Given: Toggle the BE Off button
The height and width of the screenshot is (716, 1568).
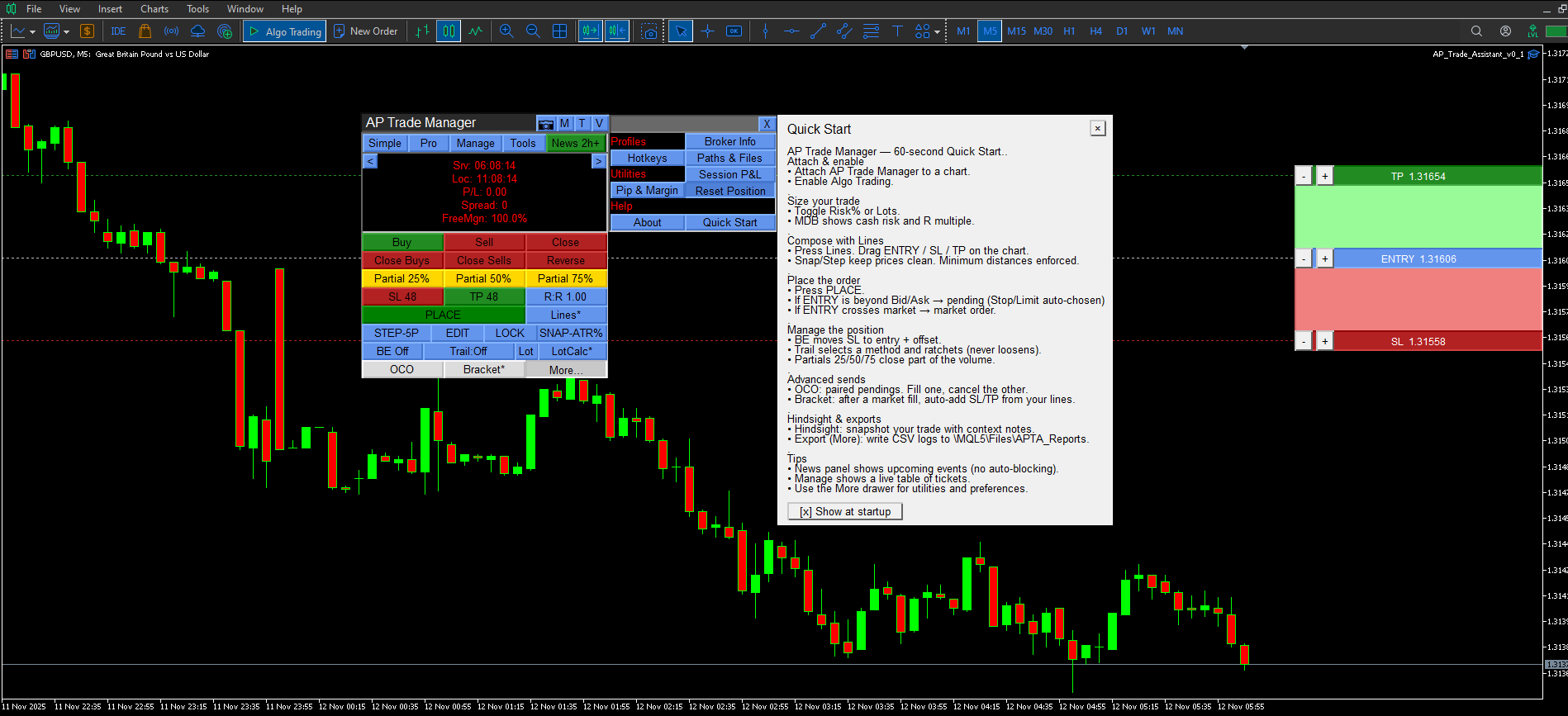Looking at the screenshot, I should 392,351.
